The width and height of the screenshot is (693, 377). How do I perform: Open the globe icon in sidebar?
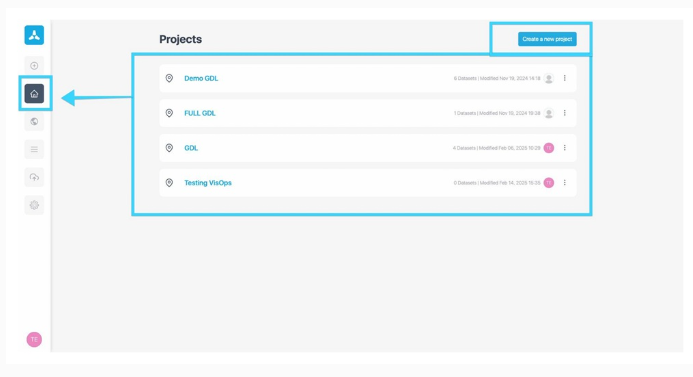pyautogui.click(x=34, y=122)
